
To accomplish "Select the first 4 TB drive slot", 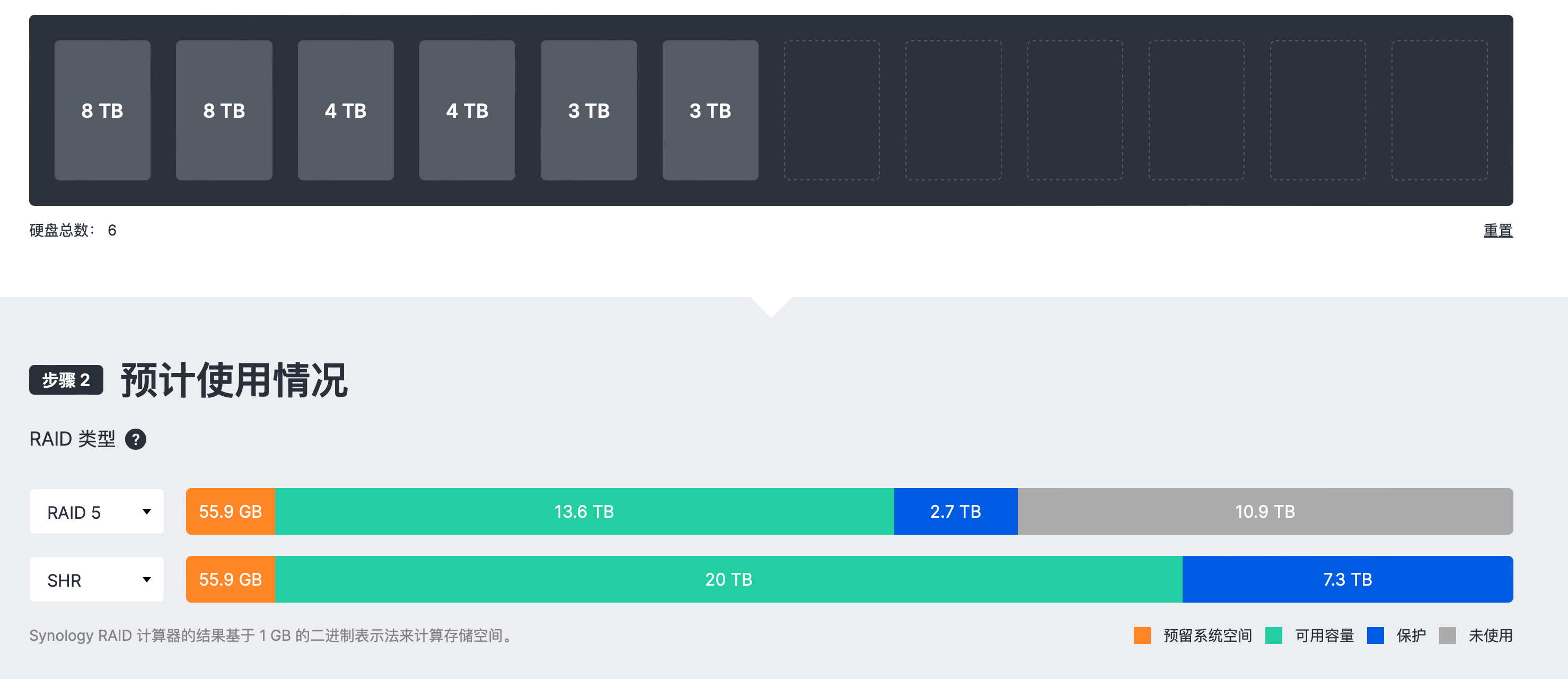I will click(x=346, y=110).
